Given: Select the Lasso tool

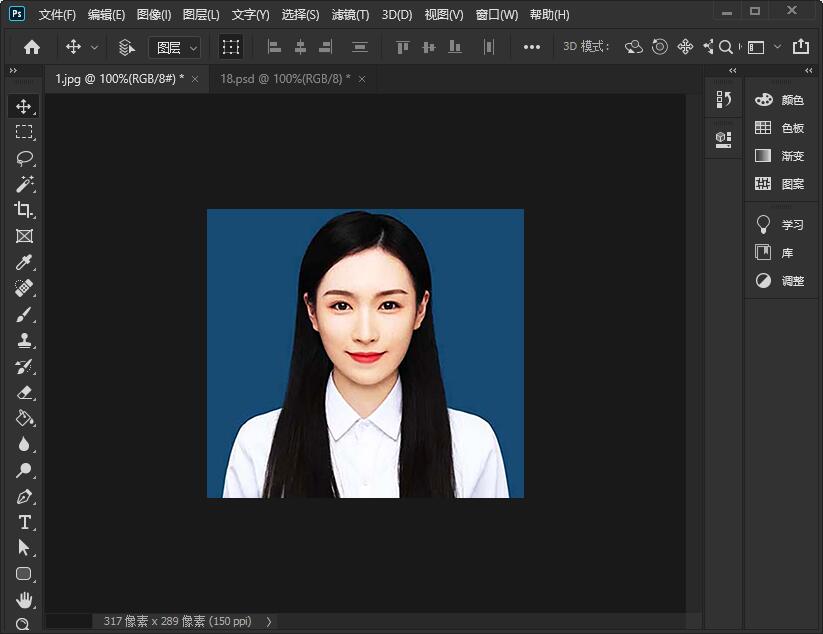Looking at the screenshot, I should pos(24,158).
